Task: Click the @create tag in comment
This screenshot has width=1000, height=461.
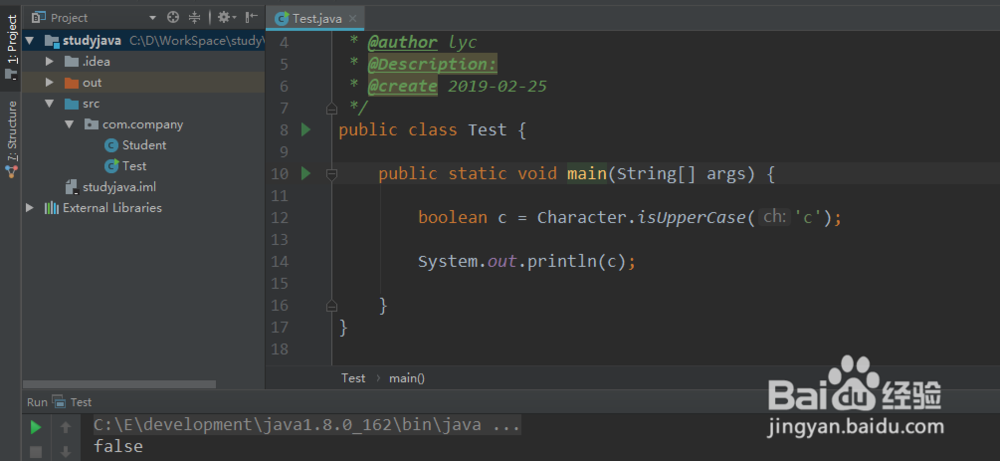Action: tap(402, 86)
